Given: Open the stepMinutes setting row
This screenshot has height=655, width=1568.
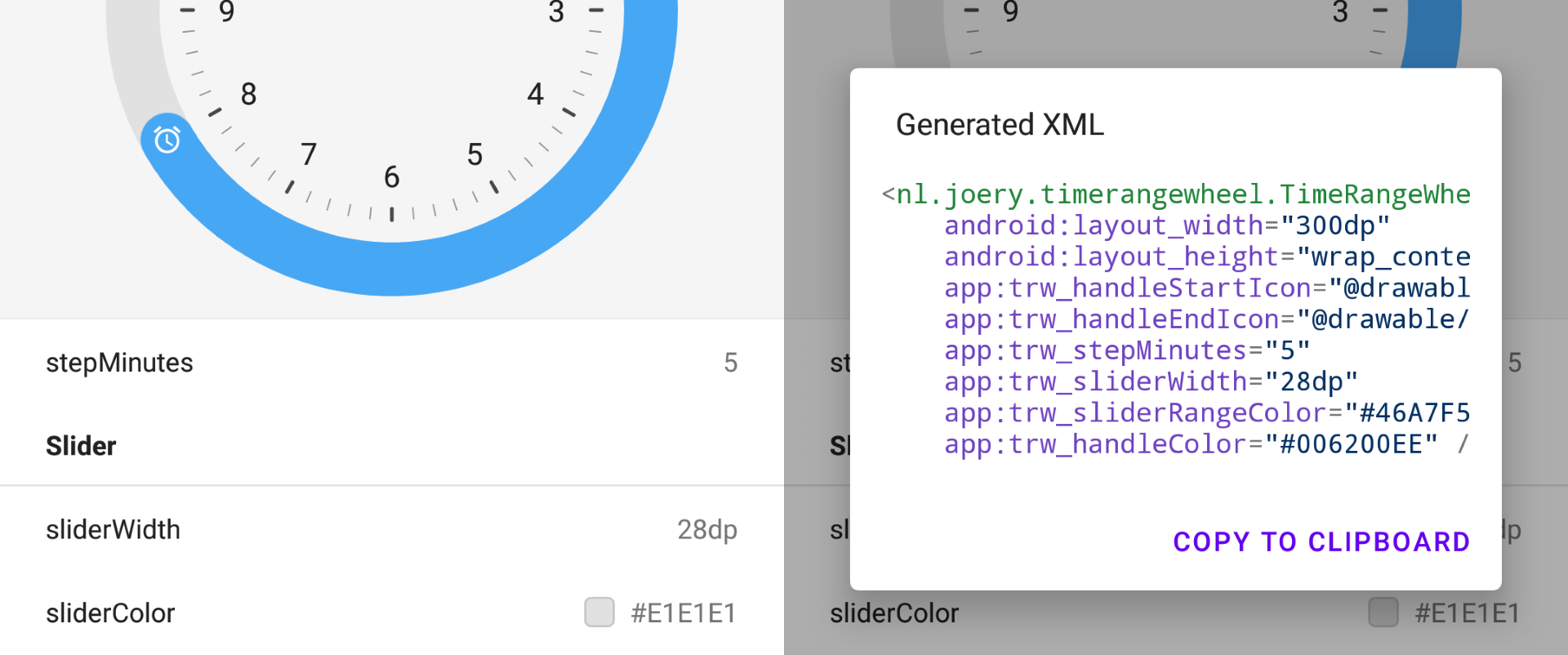Looking at the screenshot, I should 392,363.
